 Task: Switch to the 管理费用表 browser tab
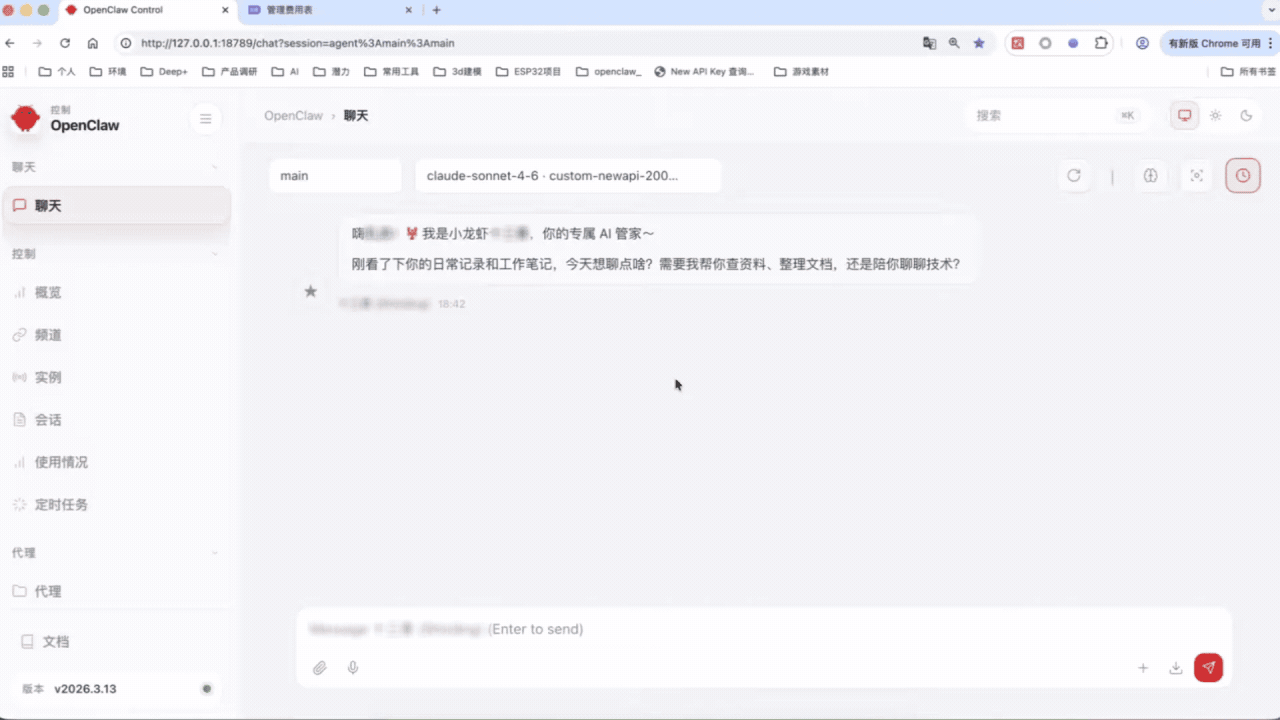320,10
